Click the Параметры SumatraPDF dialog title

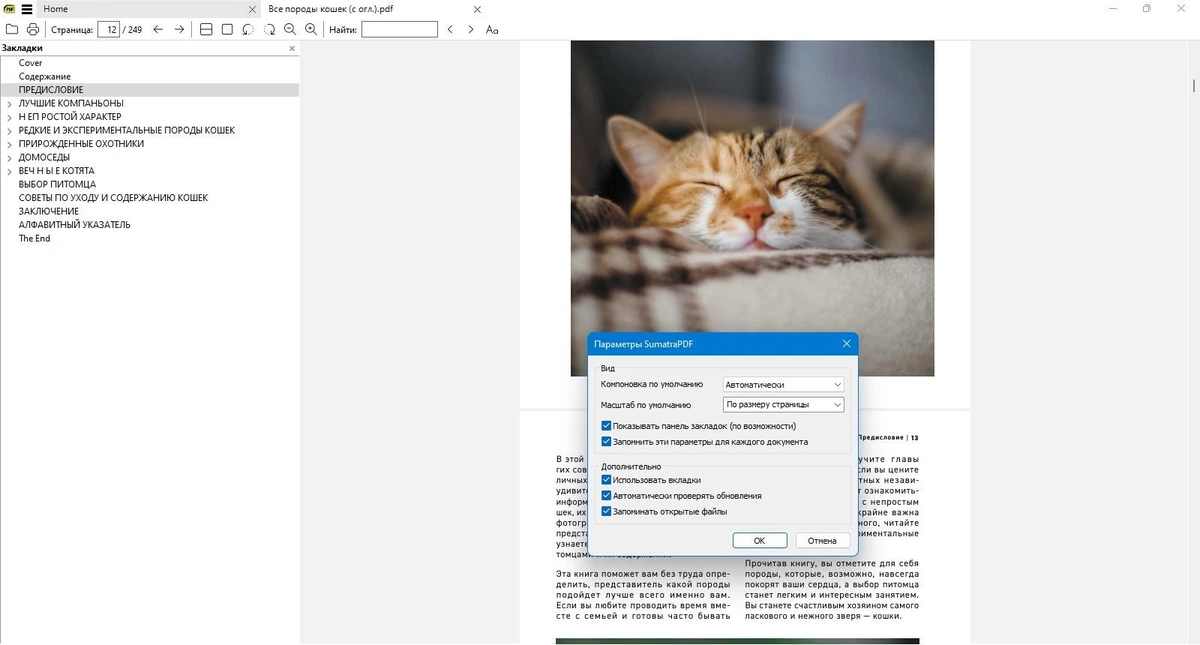tap(643, 344)
